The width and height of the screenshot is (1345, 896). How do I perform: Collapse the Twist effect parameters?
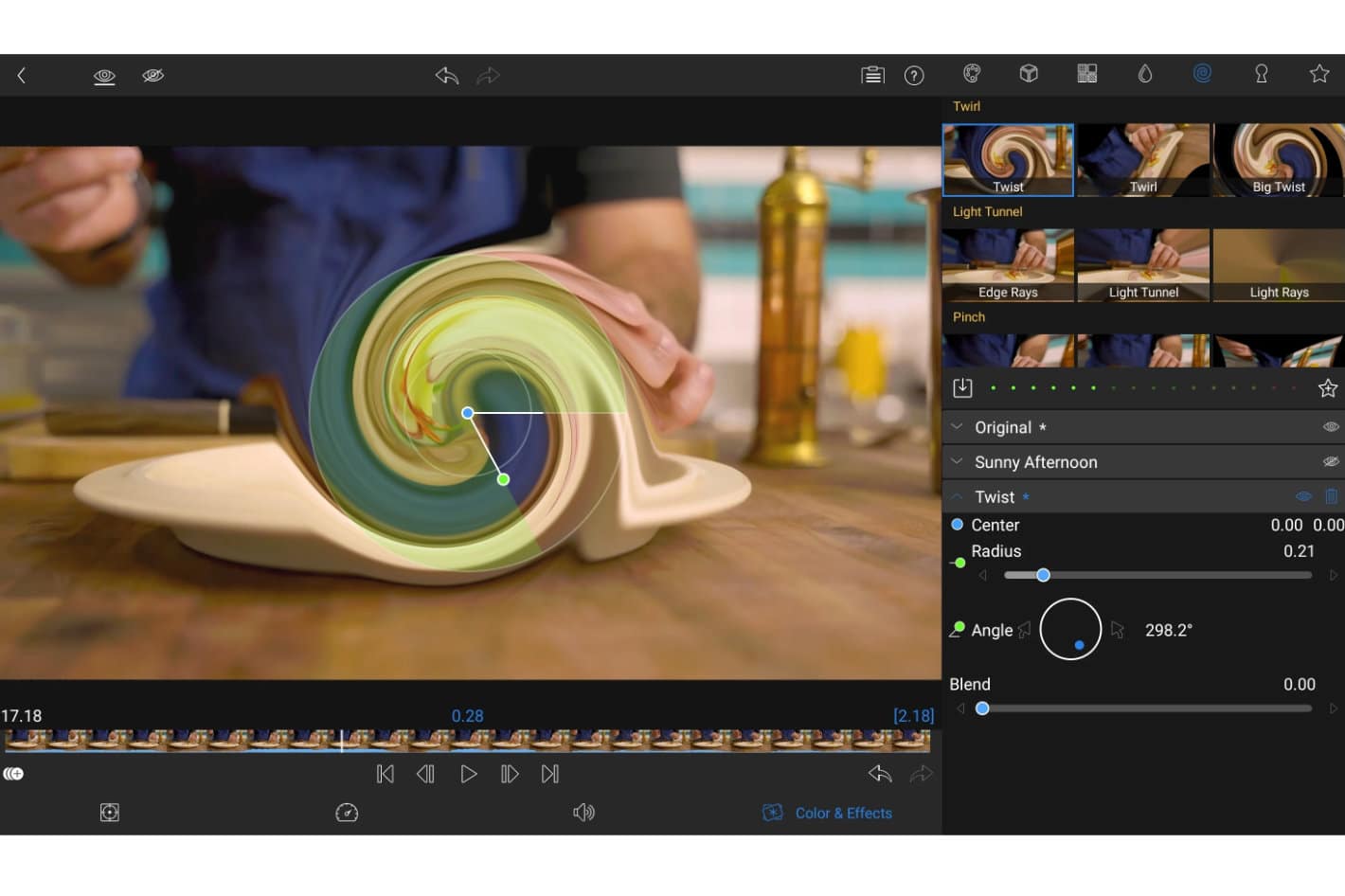point(957,495)
